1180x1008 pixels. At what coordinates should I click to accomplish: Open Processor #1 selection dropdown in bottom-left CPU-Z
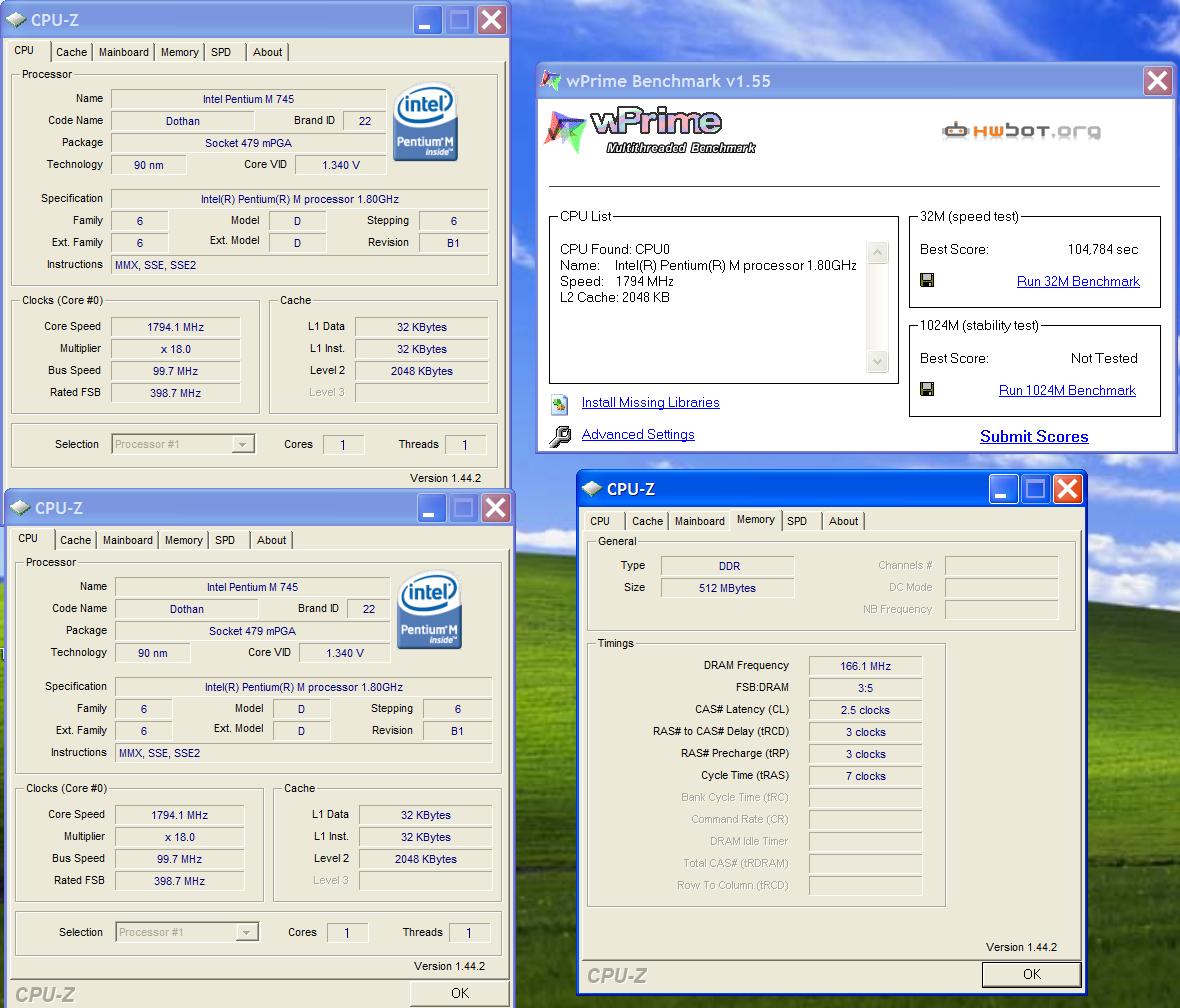click(246, 932)
